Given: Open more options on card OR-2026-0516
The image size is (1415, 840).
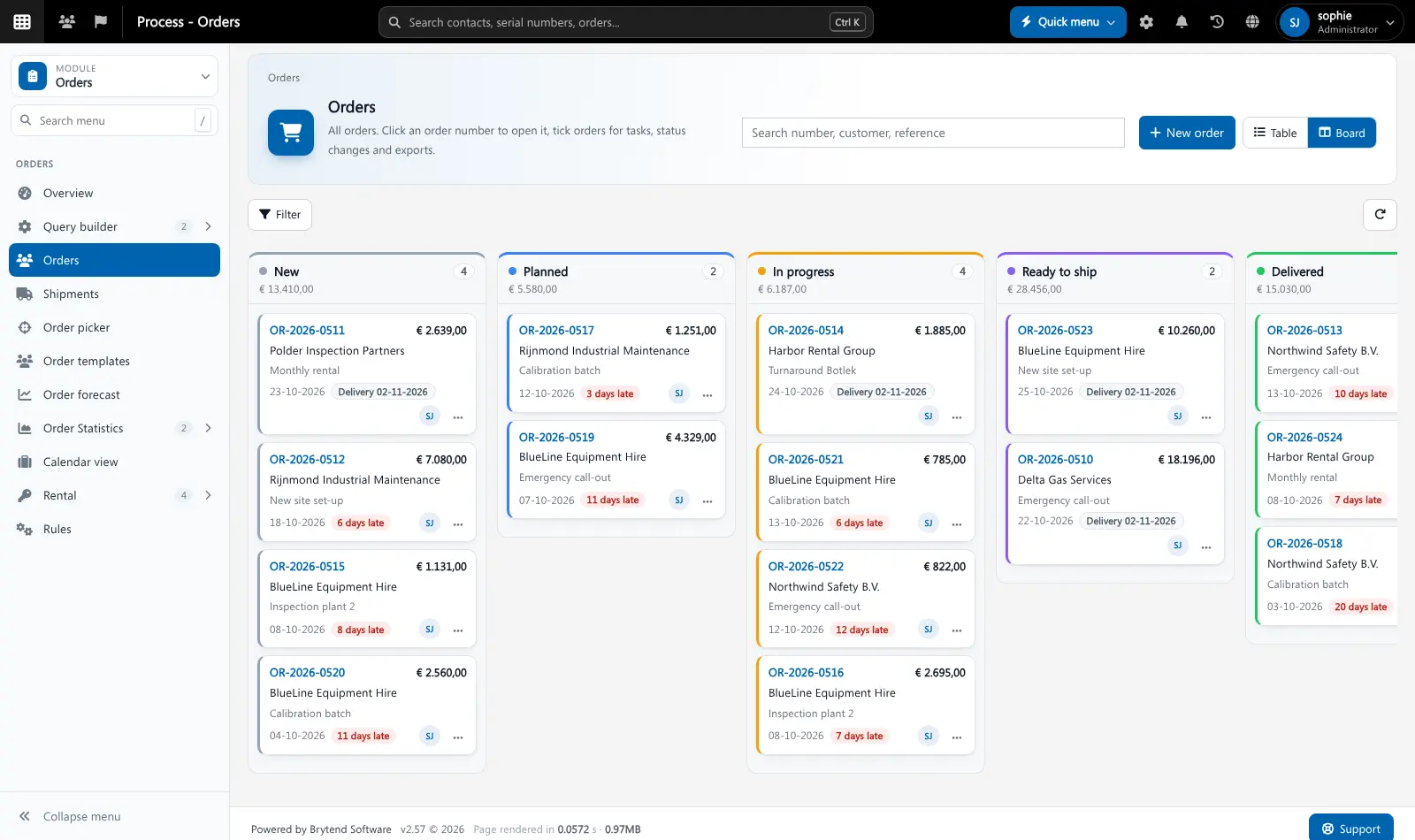Looking at the screenshot, I should coord(957,737).
